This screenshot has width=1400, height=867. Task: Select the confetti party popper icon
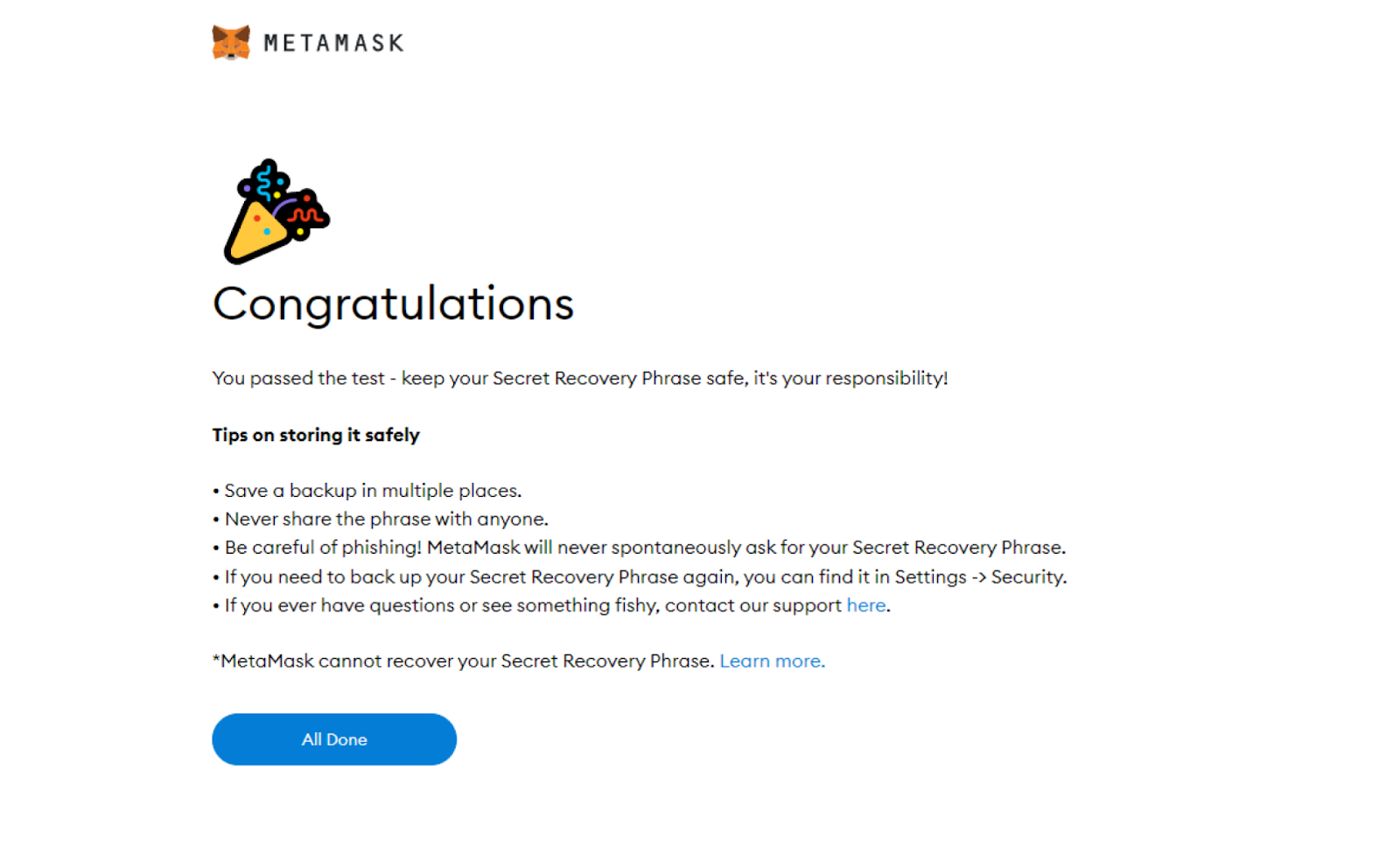(x=273, y=213)
